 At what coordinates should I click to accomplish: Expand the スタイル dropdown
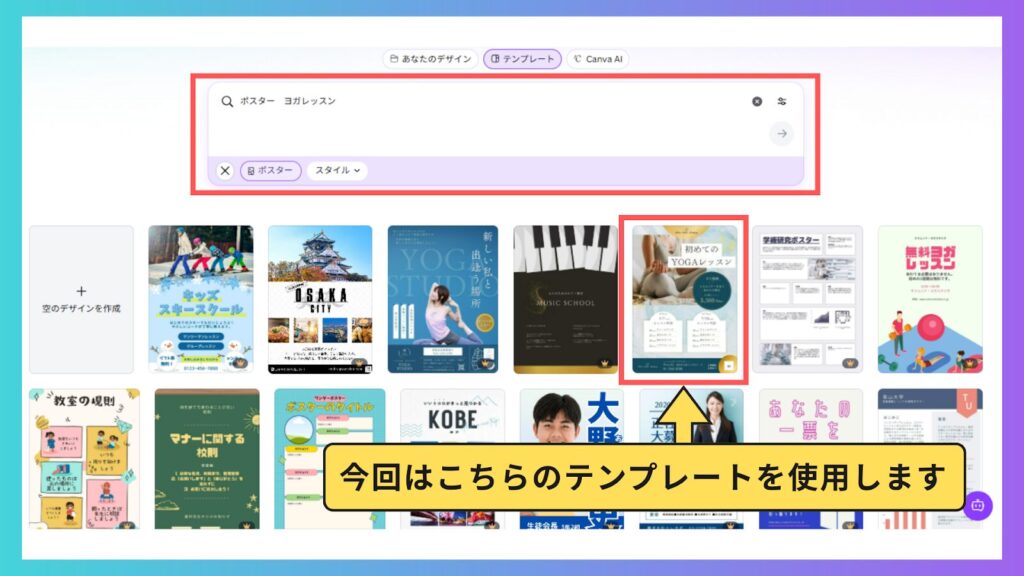pyautogui.click(x=337, y=171)
